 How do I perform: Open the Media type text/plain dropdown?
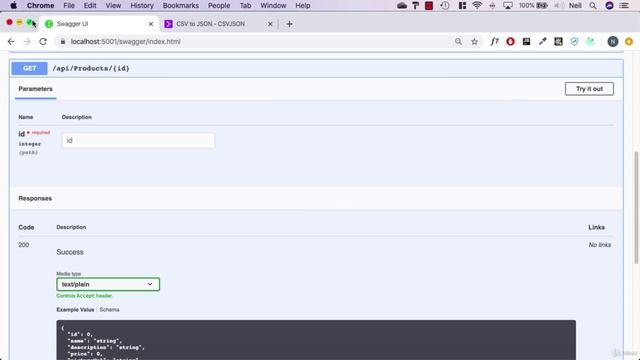(x=108, y=284)
